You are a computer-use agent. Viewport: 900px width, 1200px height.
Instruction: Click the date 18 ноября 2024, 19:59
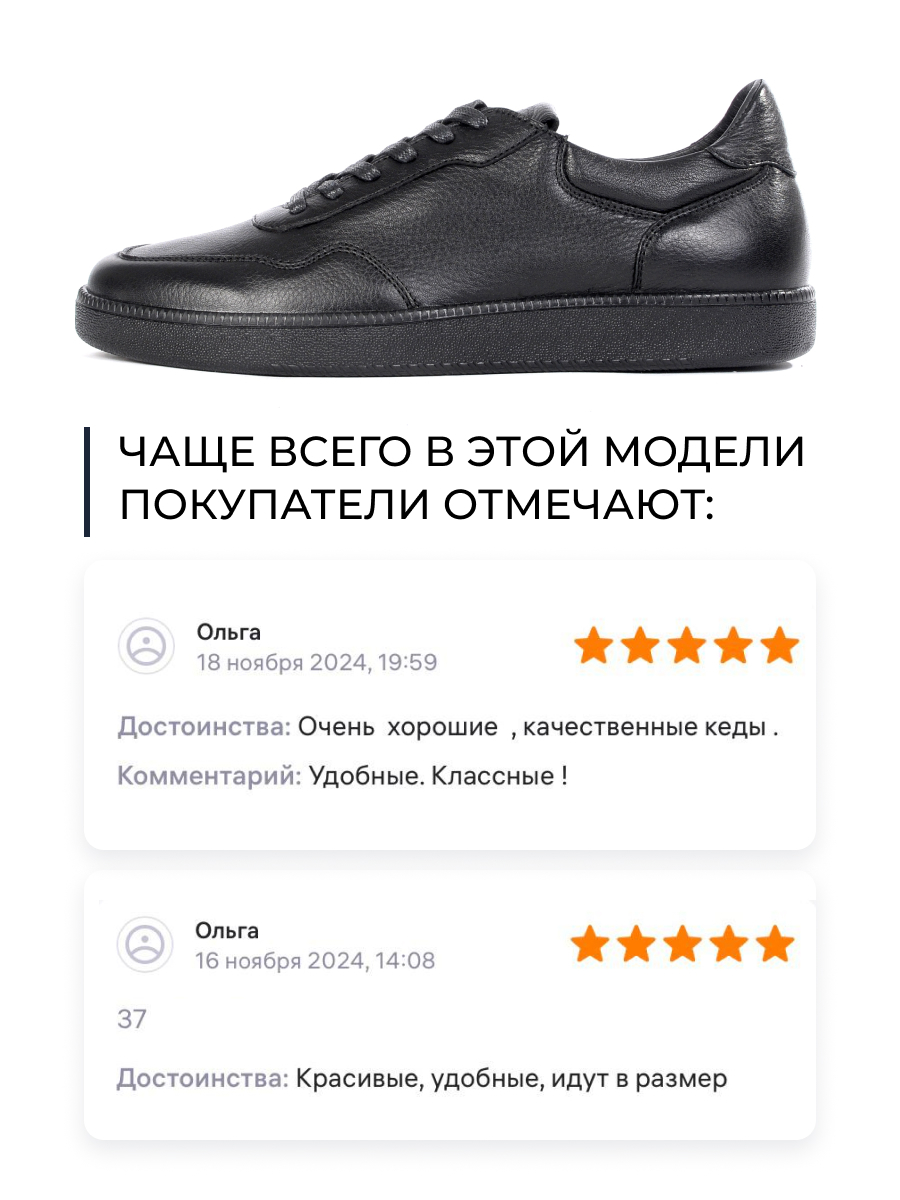point(317,662)
